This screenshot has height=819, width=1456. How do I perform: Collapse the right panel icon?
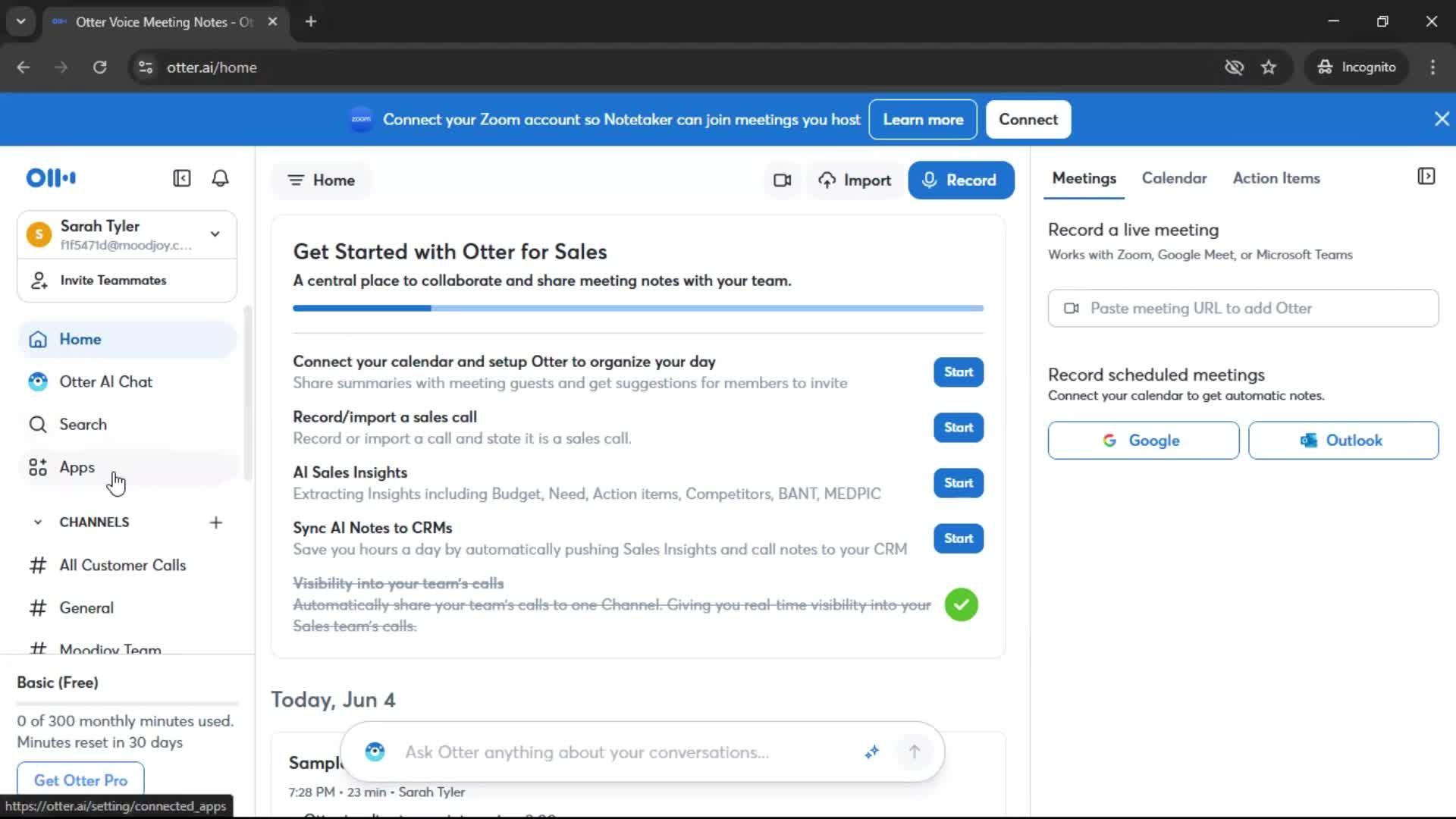tap(1426, 177)
